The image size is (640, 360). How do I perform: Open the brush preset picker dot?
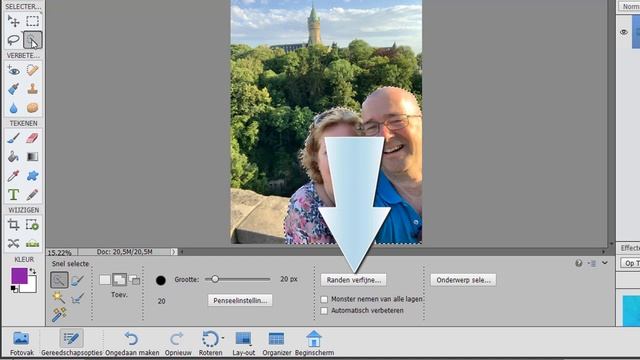pos(161,280)
